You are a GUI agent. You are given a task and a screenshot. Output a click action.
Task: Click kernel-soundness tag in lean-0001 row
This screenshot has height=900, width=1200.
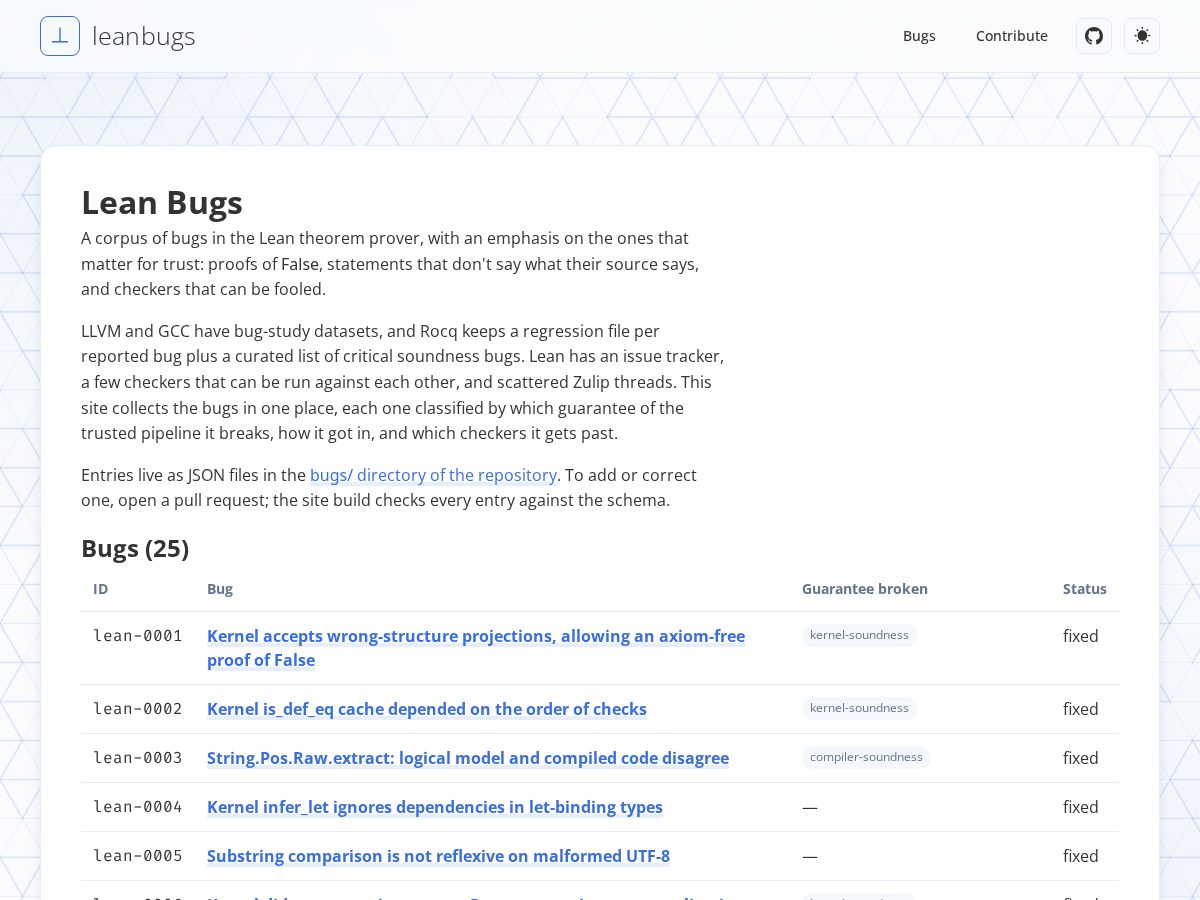[x=859, y=635]
